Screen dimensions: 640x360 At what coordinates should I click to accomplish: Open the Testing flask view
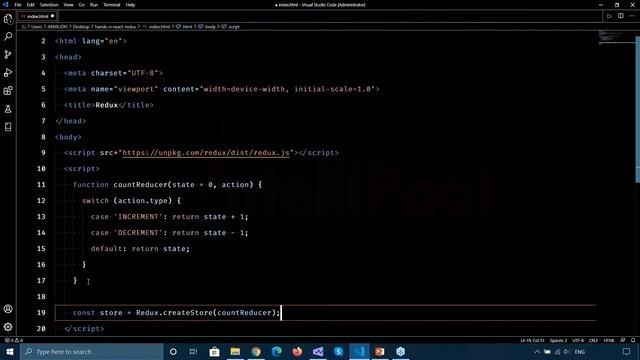8,109
